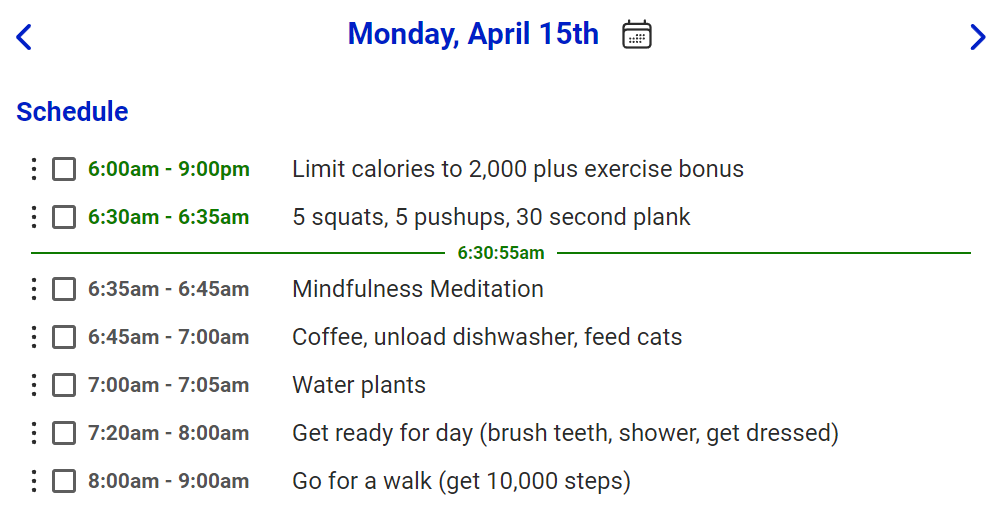Open three-dot menu for Coffee, unload dishwasher task
The image size is (1003, 511).
(34, 337)
